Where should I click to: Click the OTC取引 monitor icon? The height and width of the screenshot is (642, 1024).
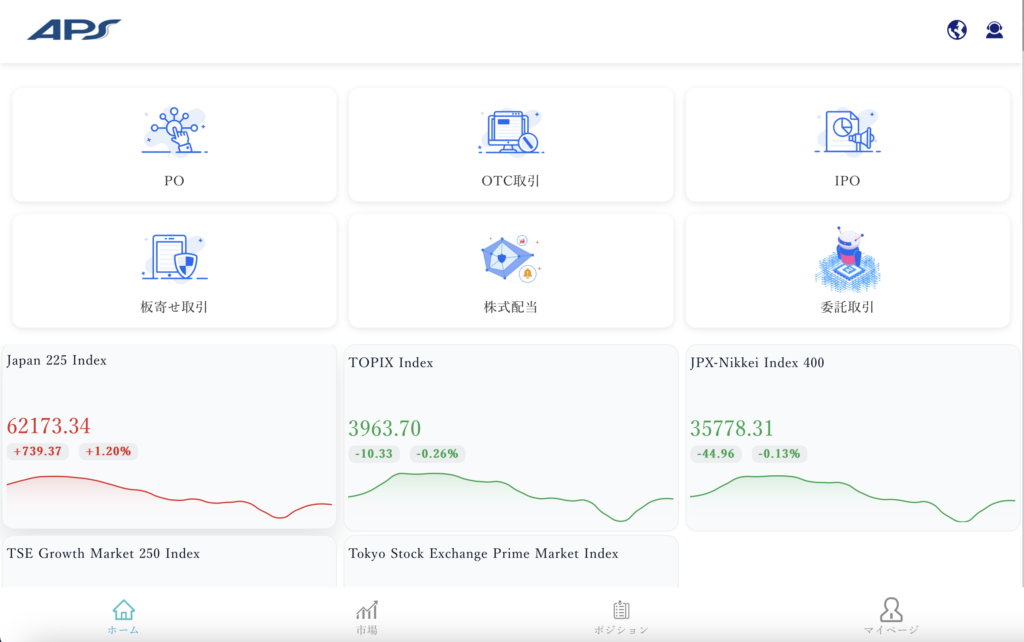click(511, 131)
